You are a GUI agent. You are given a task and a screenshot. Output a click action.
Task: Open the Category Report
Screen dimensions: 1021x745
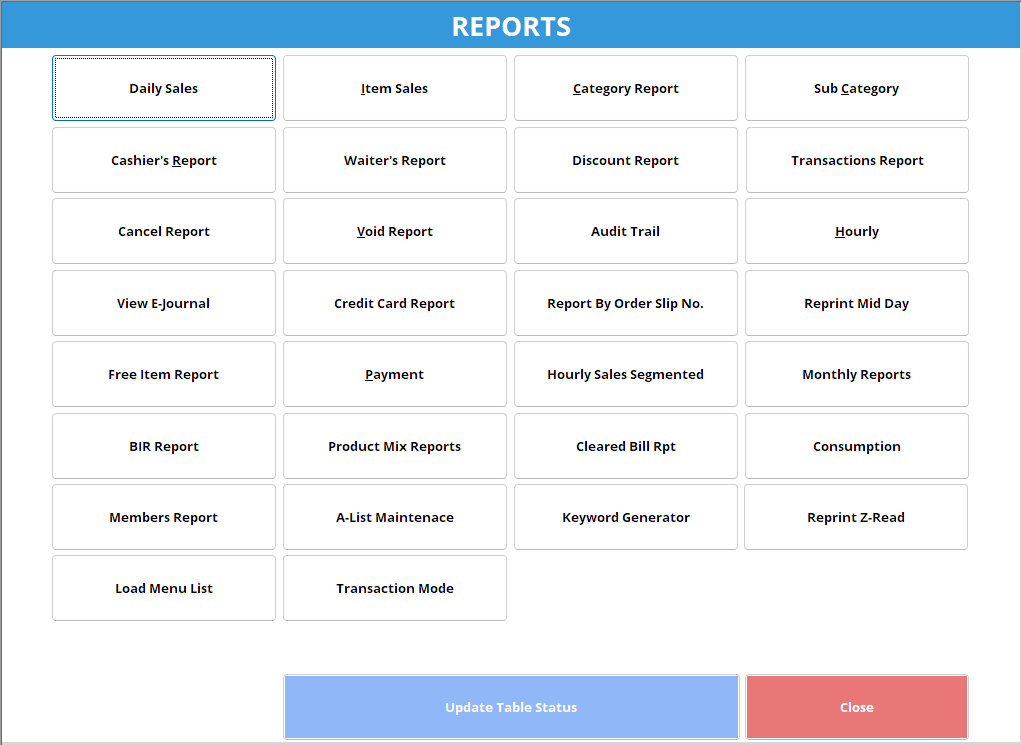point(625,88)
